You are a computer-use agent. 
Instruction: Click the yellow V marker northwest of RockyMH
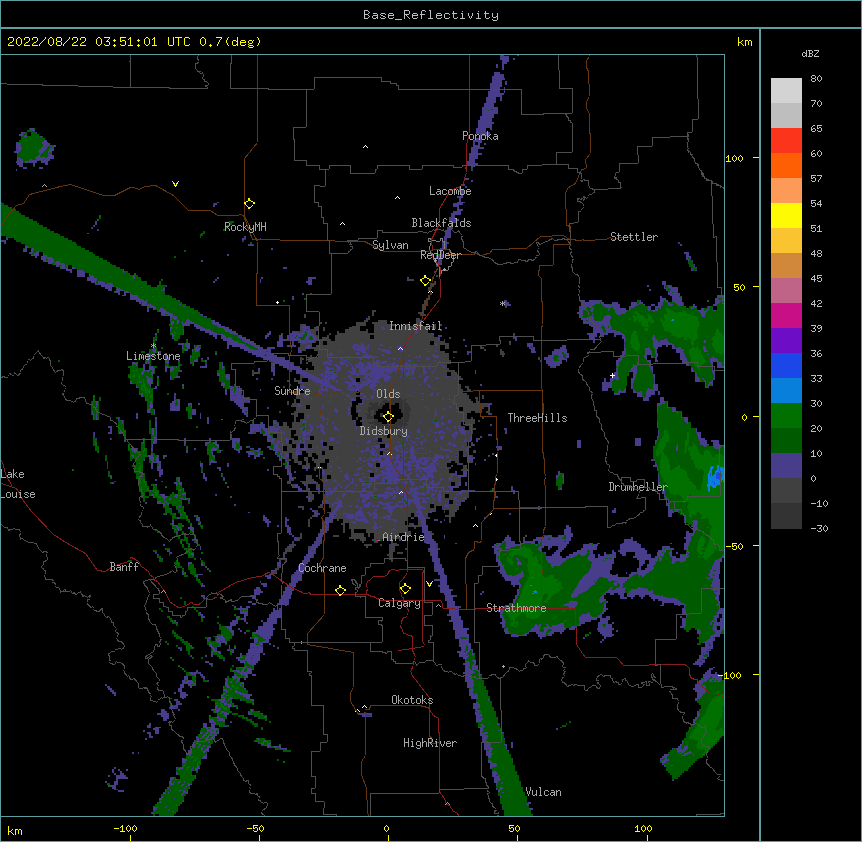[x=175, y=184]
